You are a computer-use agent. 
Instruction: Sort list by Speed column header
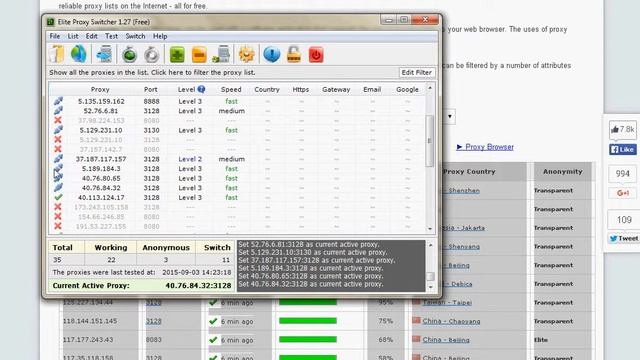pyautogui.click(x=231, y=89)
